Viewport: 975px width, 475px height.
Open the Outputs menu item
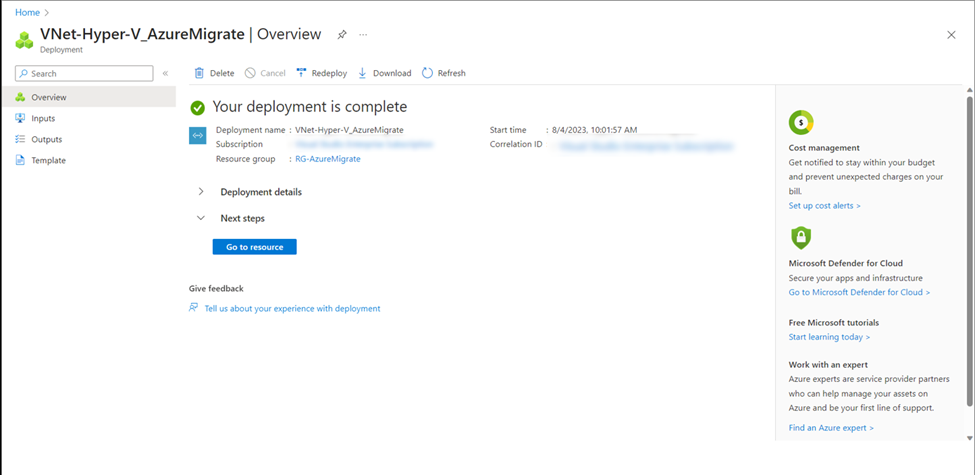coord(88,139)
